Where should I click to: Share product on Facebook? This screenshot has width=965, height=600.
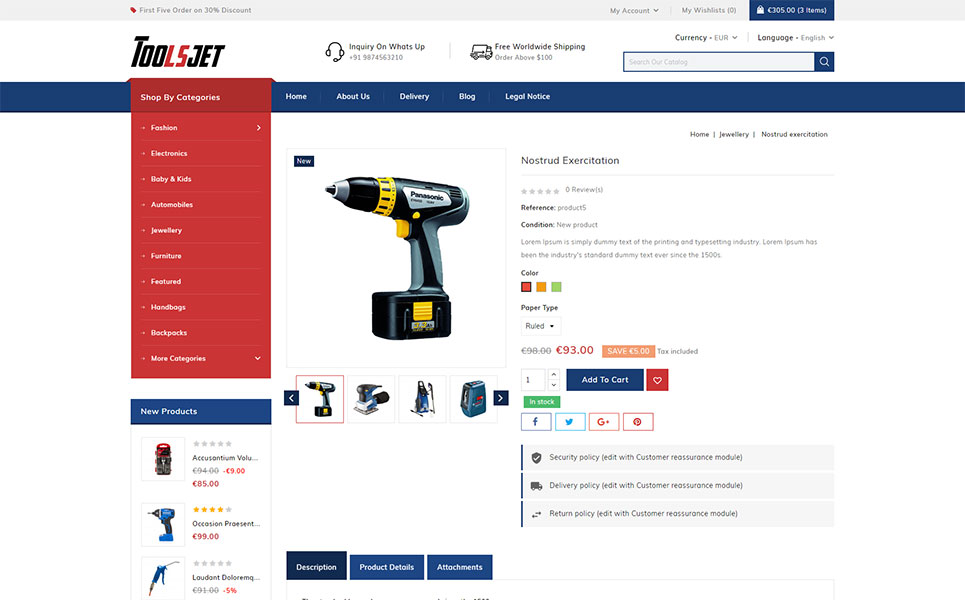[x=535, y=422]
